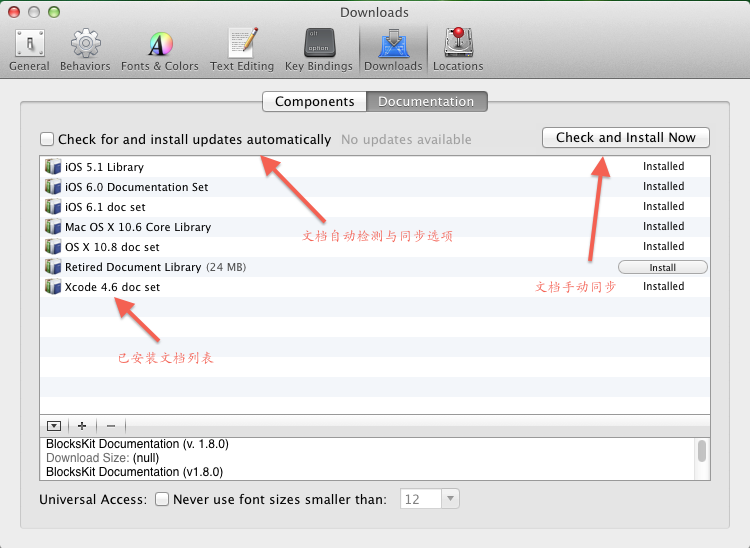The width and height of the screenshot is (750, 548).
Task: Open the action menu below the docs list
Action: pos(54,426)
